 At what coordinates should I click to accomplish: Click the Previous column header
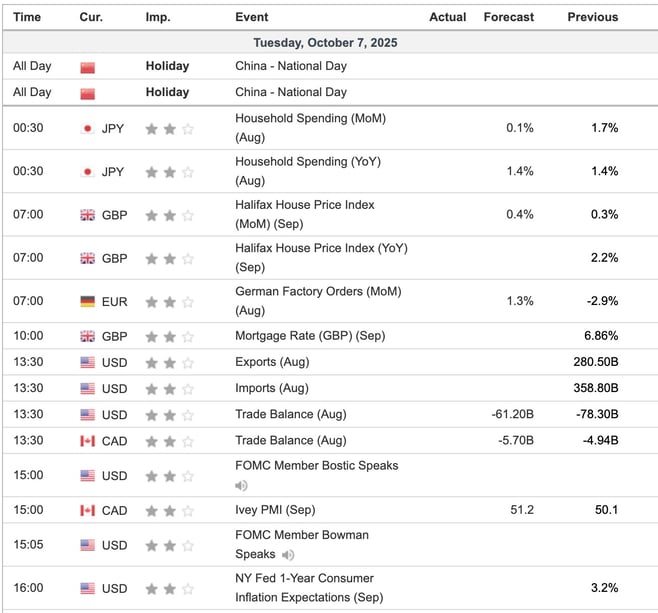pyautogui.click(x=592, y=17)
